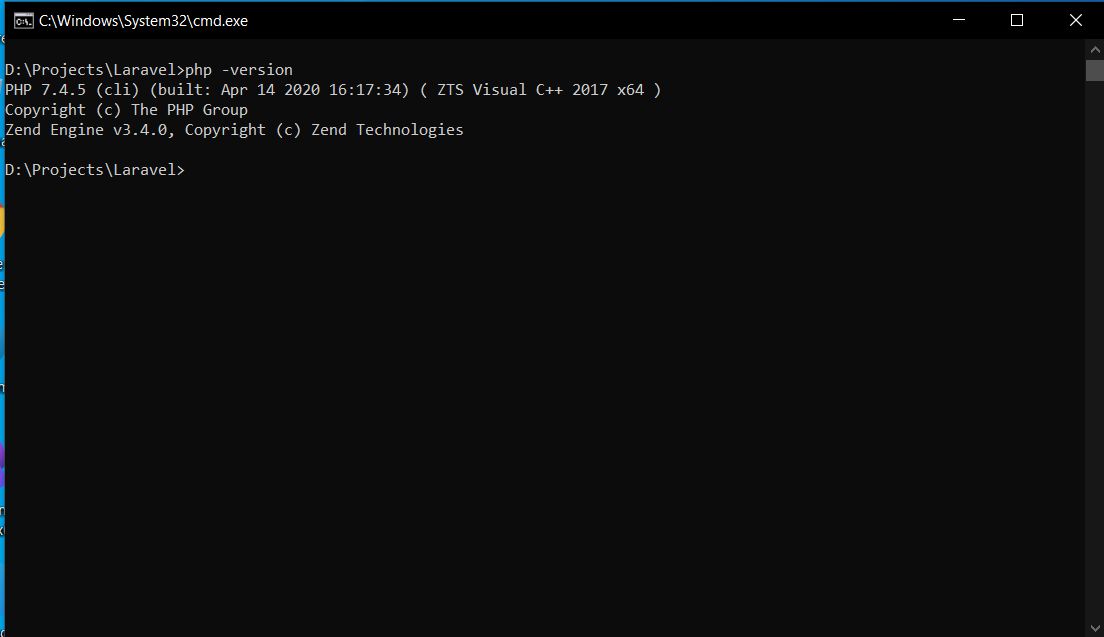Click the 'ZTS Visual C++ 2017 x64' text

(x=541, y=90)
